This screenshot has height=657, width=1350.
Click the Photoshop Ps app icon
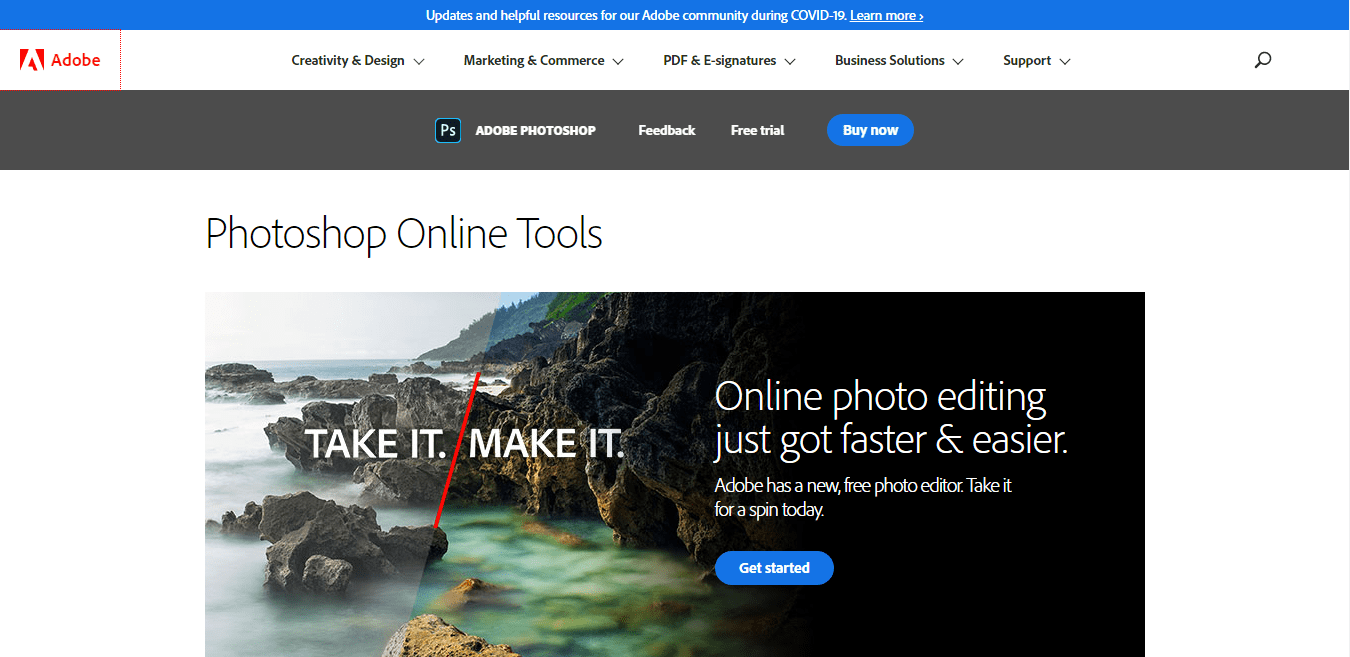[447, 130]
